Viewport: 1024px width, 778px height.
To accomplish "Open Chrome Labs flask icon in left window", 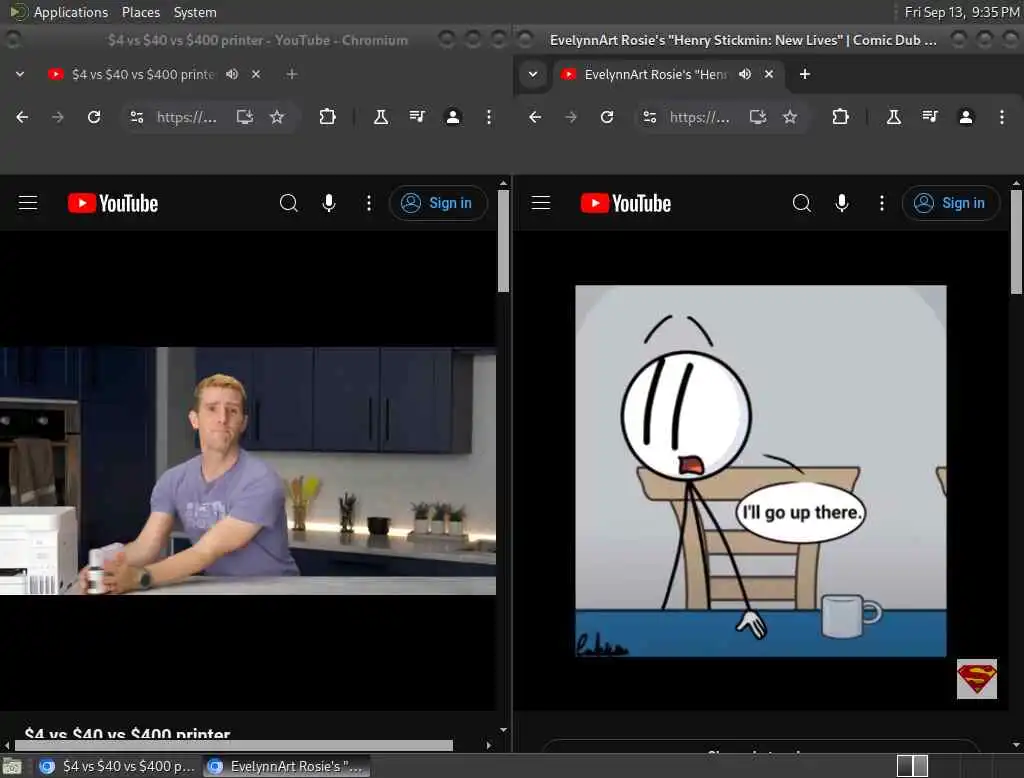I will [381, 117].
